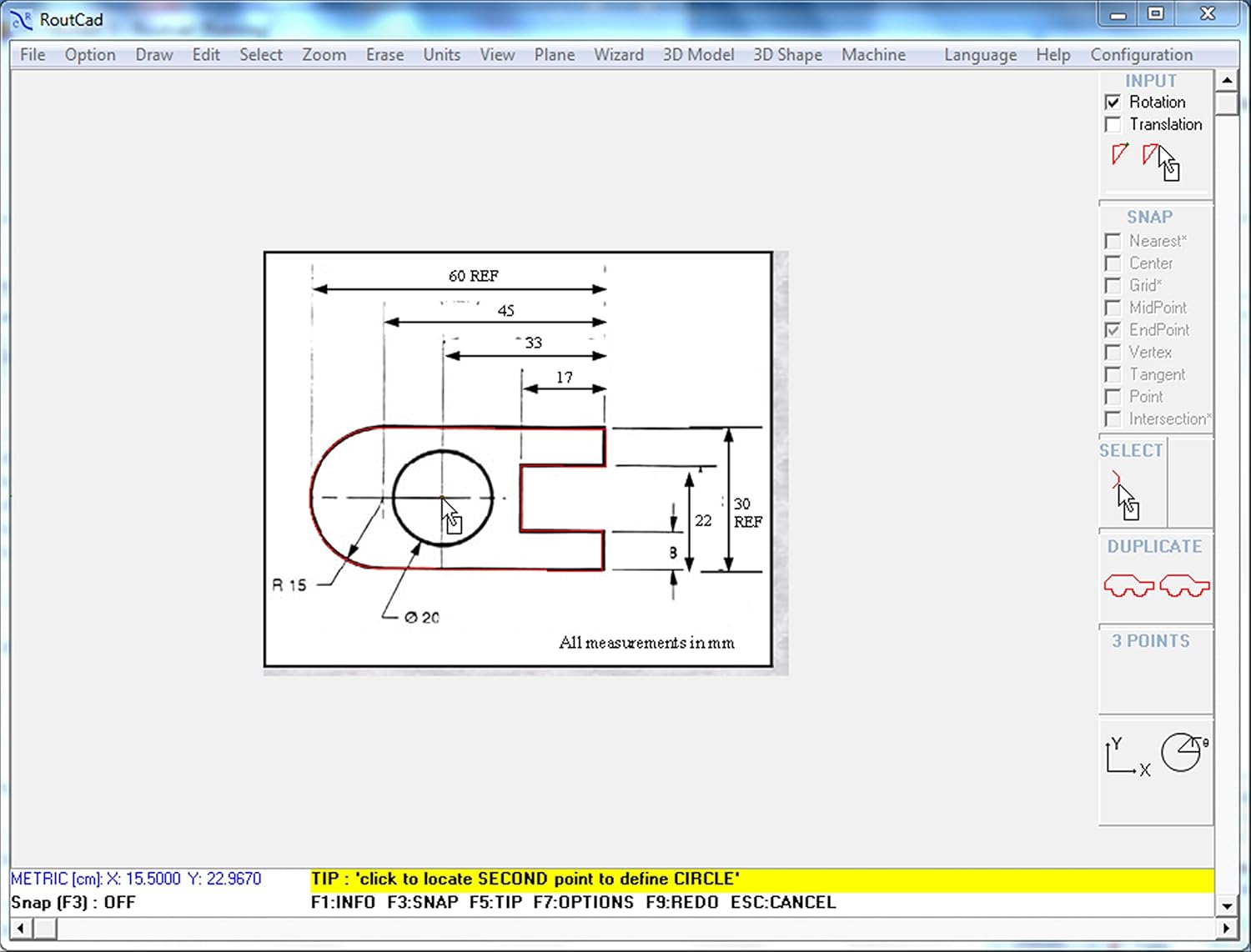
Task: Open the 3D Model menu
Action: [x=698, y=55]
